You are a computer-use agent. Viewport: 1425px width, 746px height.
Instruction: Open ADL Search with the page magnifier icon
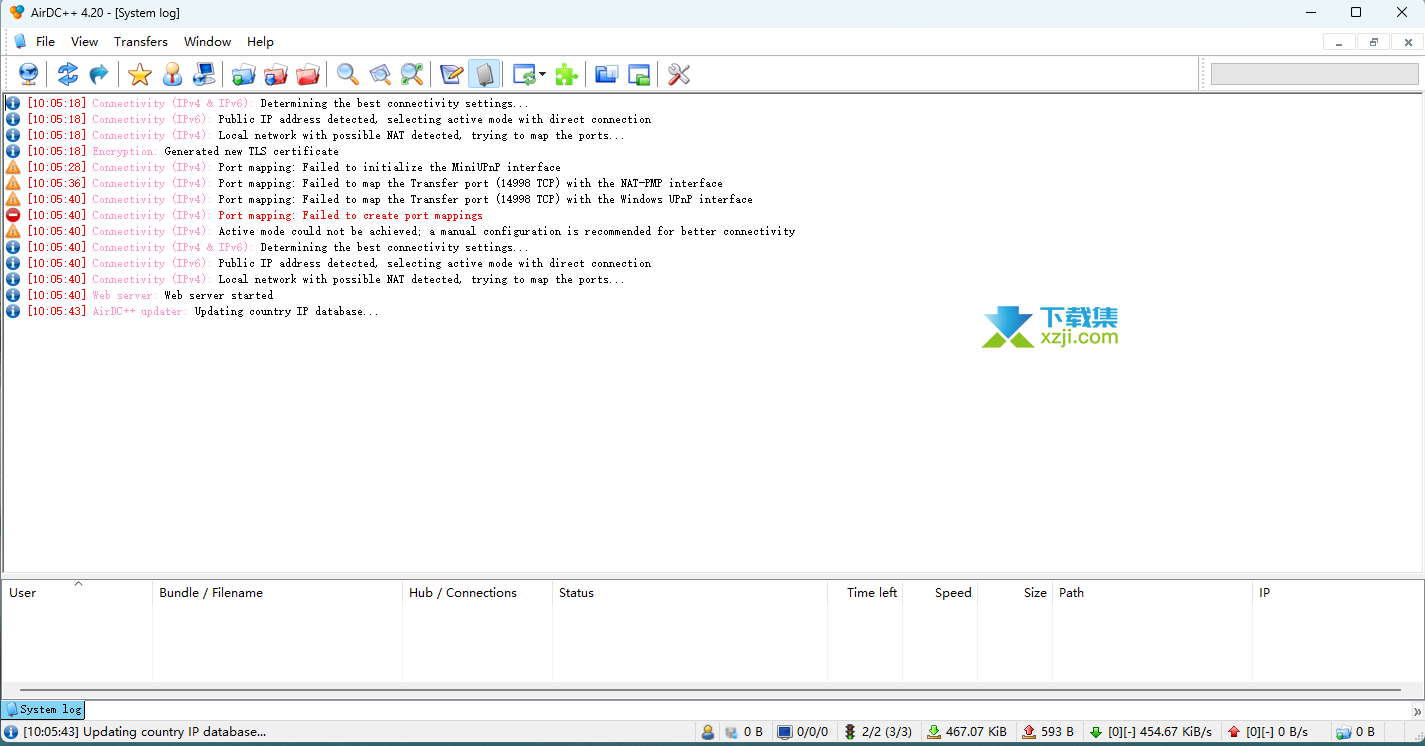[x=380, y=74]
